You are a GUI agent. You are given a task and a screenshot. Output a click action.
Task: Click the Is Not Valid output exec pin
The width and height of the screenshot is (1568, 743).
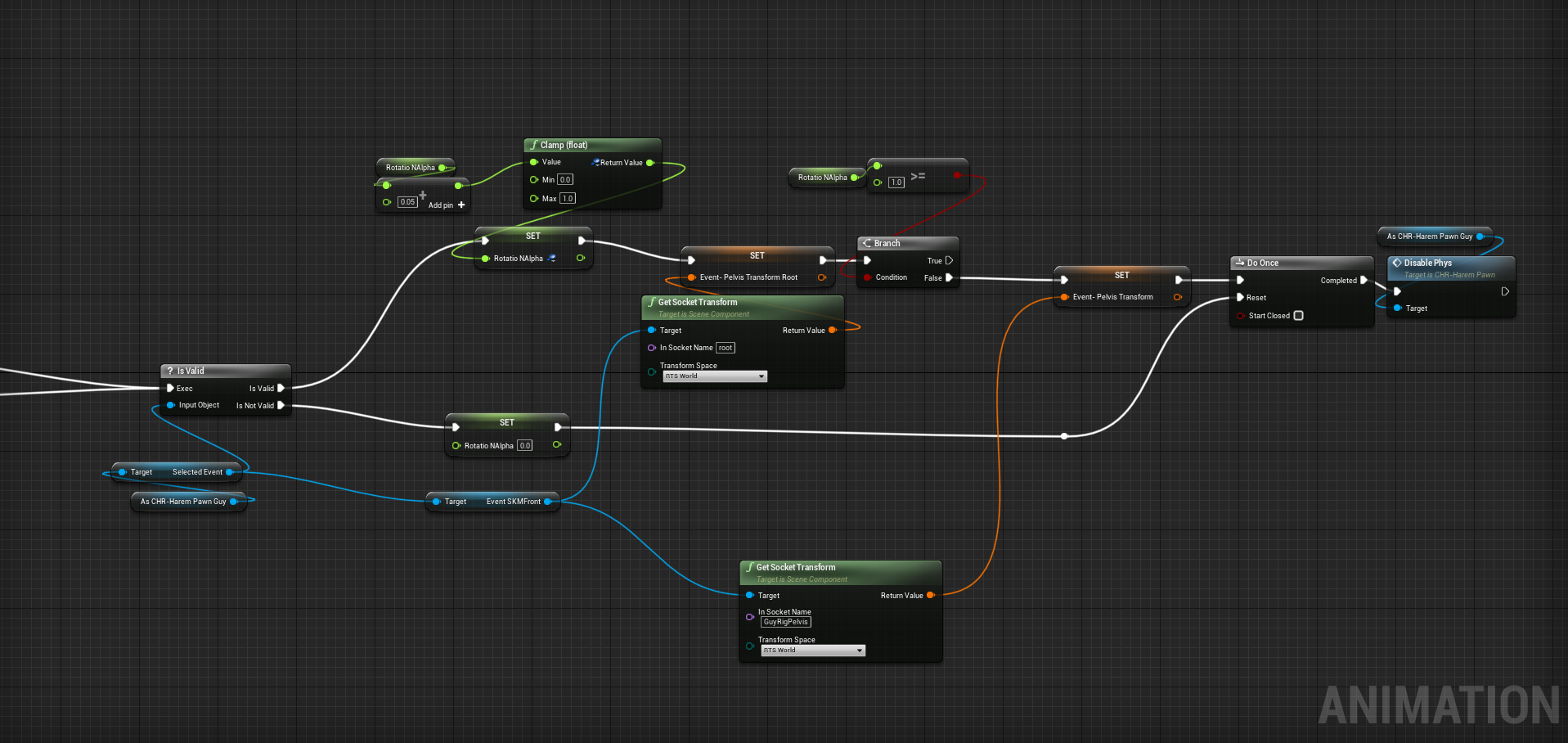(x=281, y=405)
